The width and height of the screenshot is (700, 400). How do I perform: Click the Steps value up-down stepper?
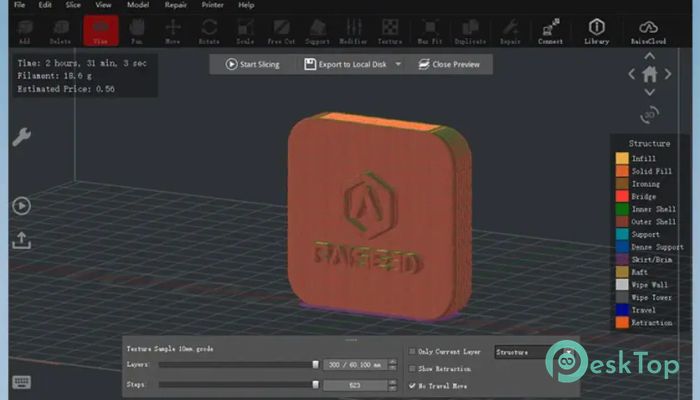(x=392, y=385)
